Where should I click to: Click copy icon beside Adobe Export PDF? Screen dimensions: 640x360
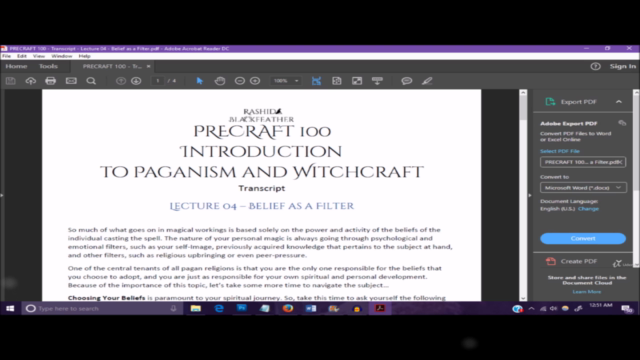click(622, 123)
